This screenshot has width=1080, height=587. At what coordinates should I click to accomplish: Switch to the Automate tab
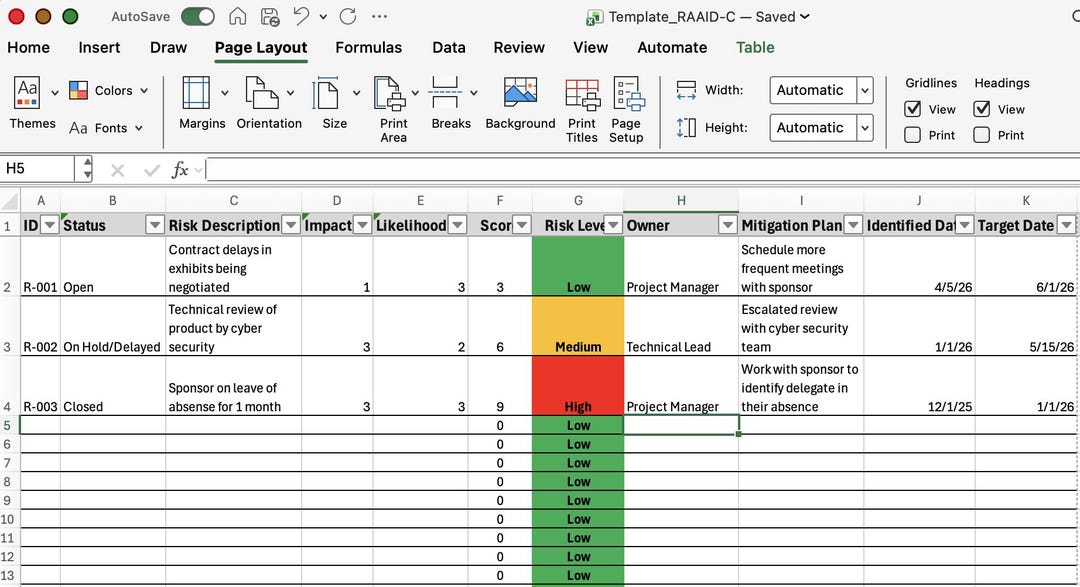point(672,48)
